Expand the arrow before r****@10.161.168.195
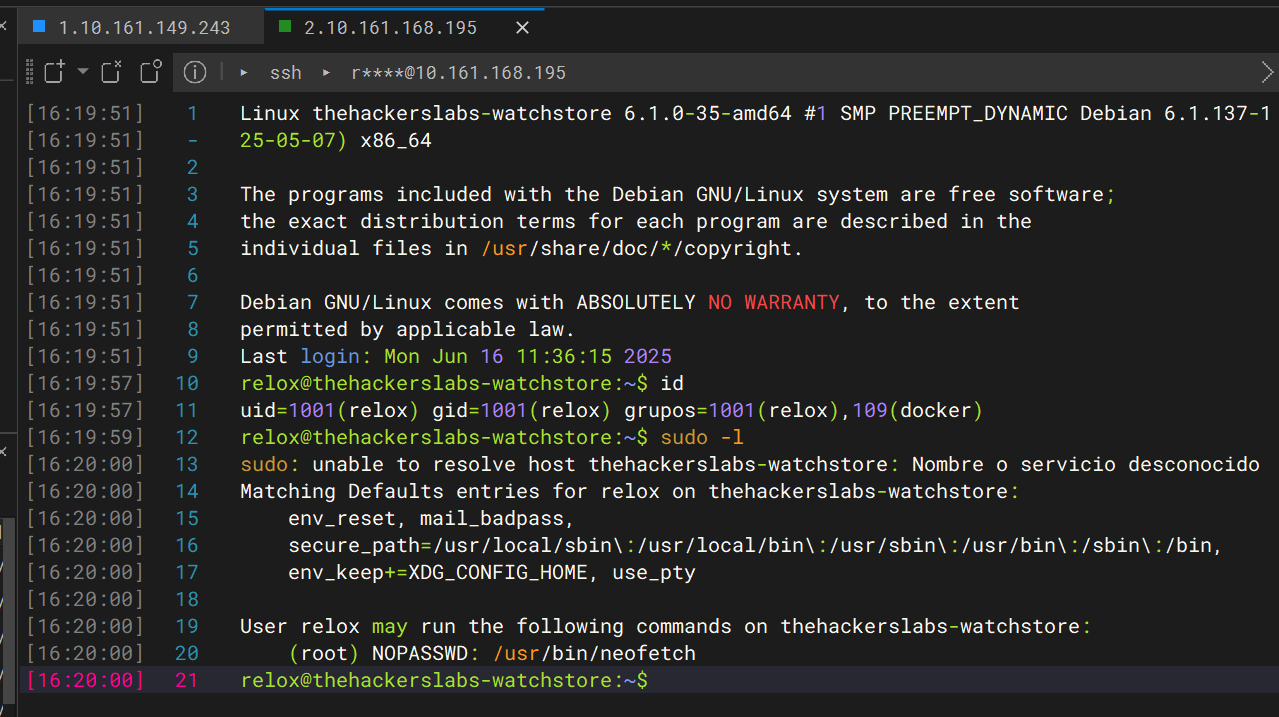This screenshot has width=1279, height=717. pos(326,73)
